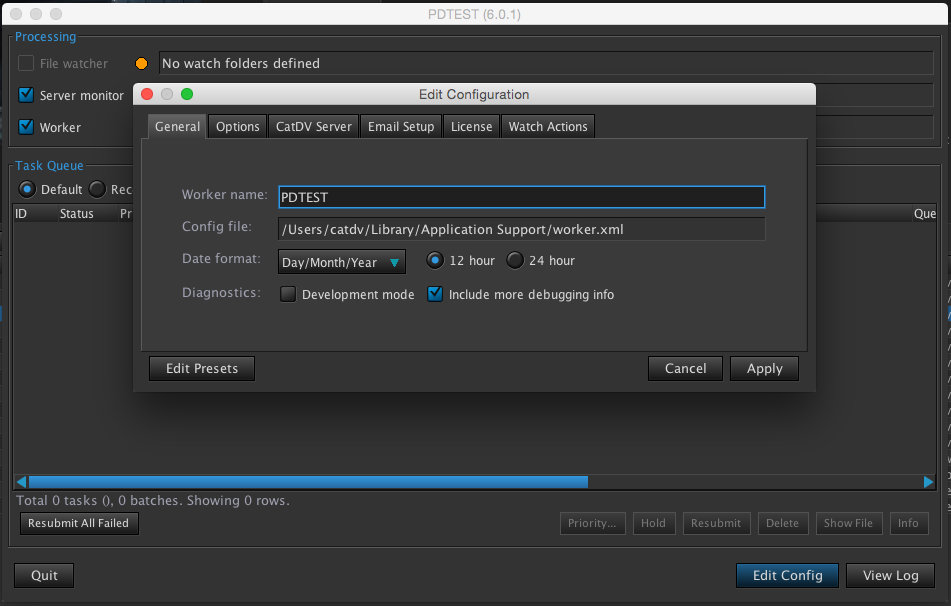Click the right scroll arrow in task queue
The width and height of the screenshot is (951, 606).
point(928,482)
